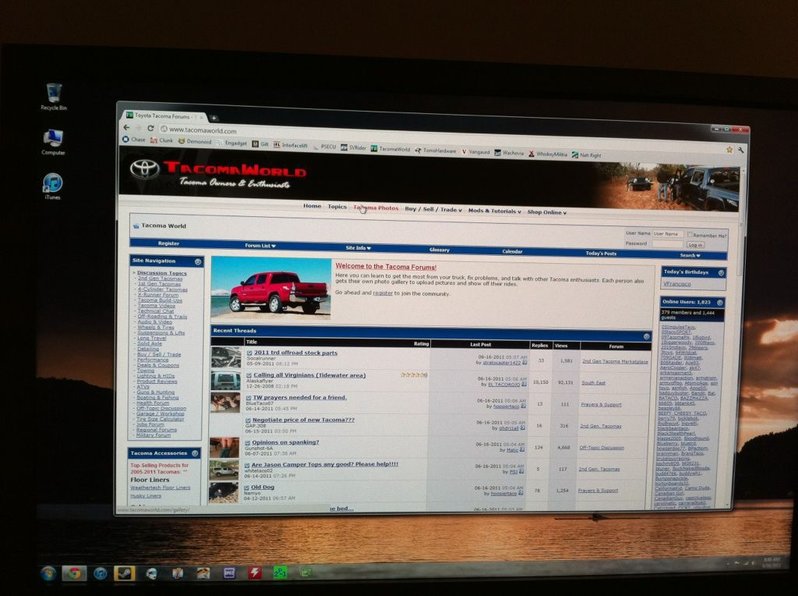Viewport: 798px width, 596px height.
Task: Open the 'Old Dog' thread
Action: coord(263,487)
